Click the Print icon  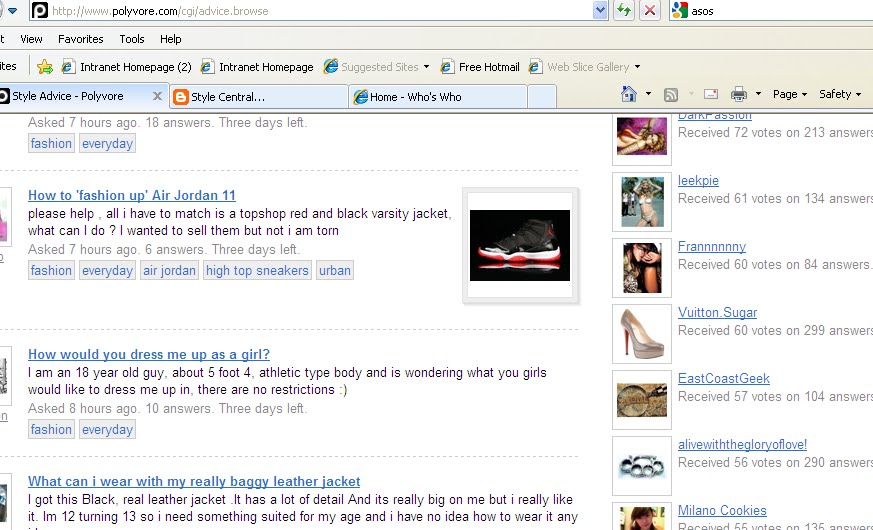(x=738, y=94)
